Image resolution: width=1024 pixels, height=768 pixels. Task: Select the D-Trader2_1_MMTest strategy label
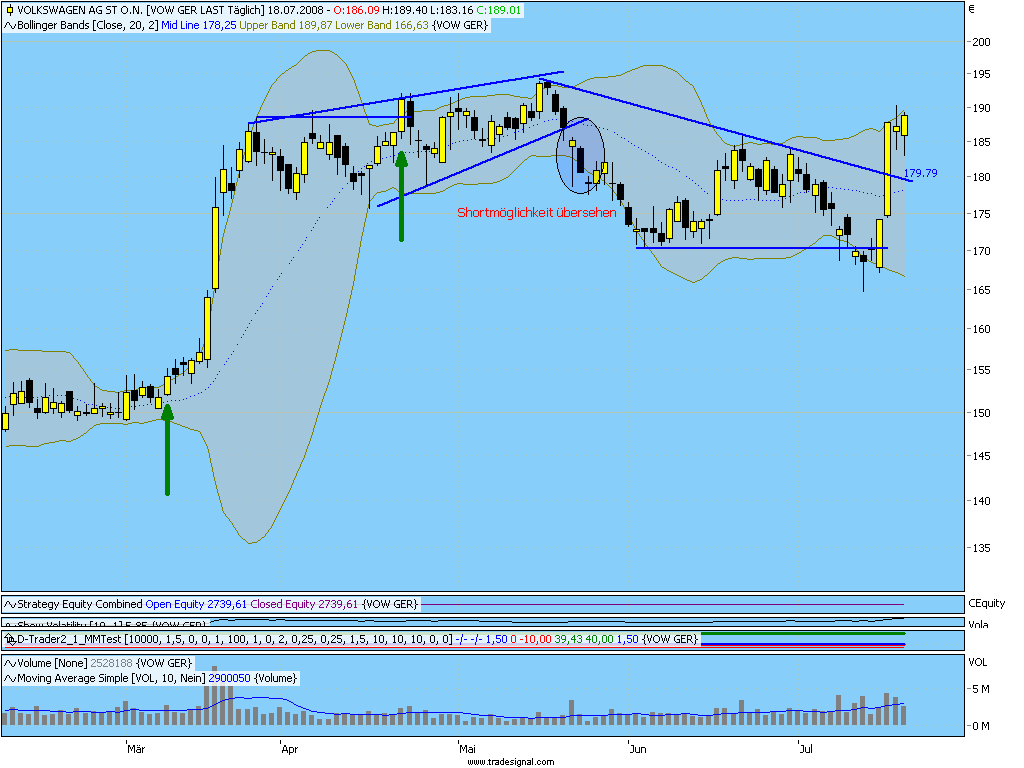tap(69, 639)
